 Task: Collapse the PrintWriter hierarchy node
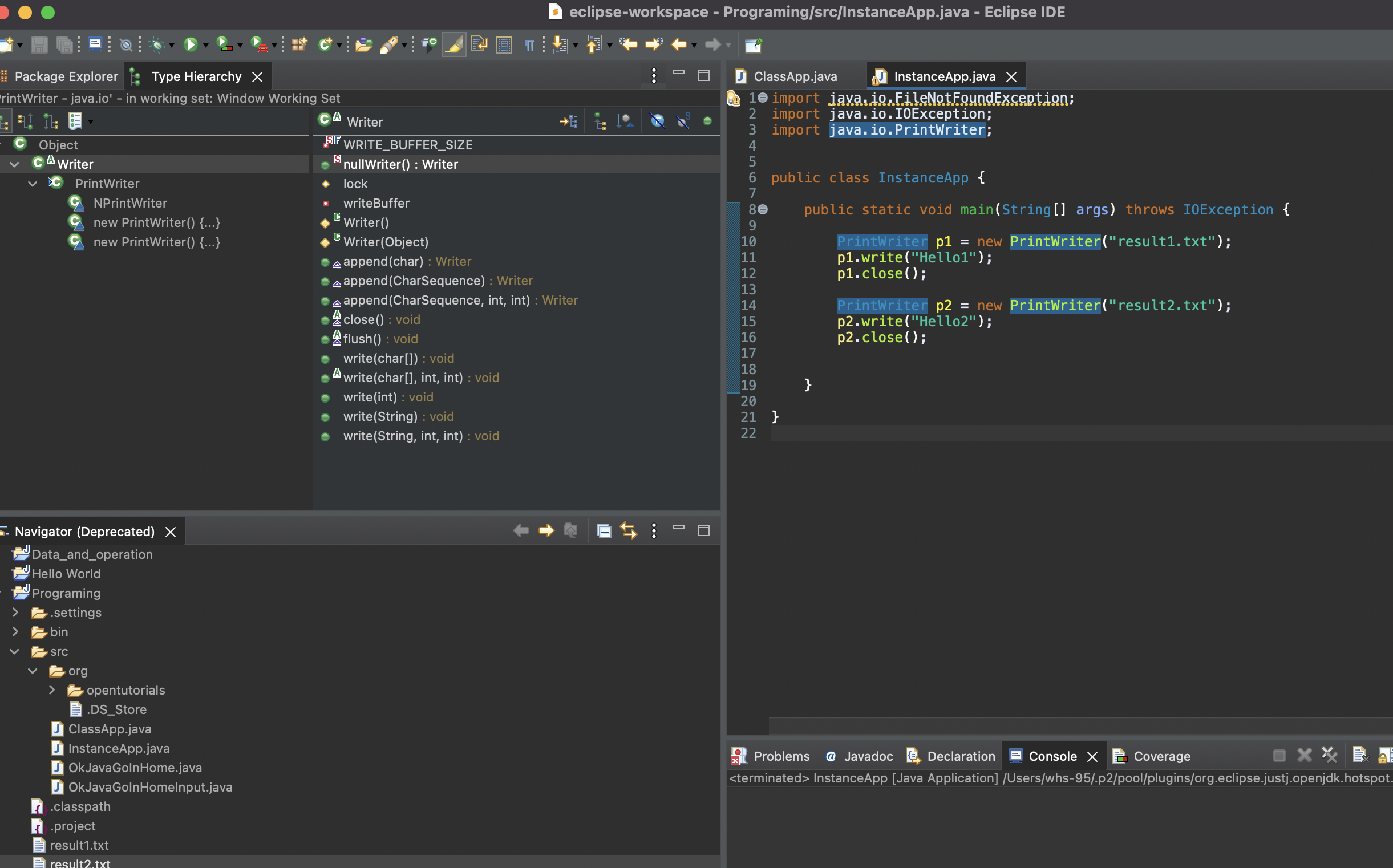click(33, 184)
